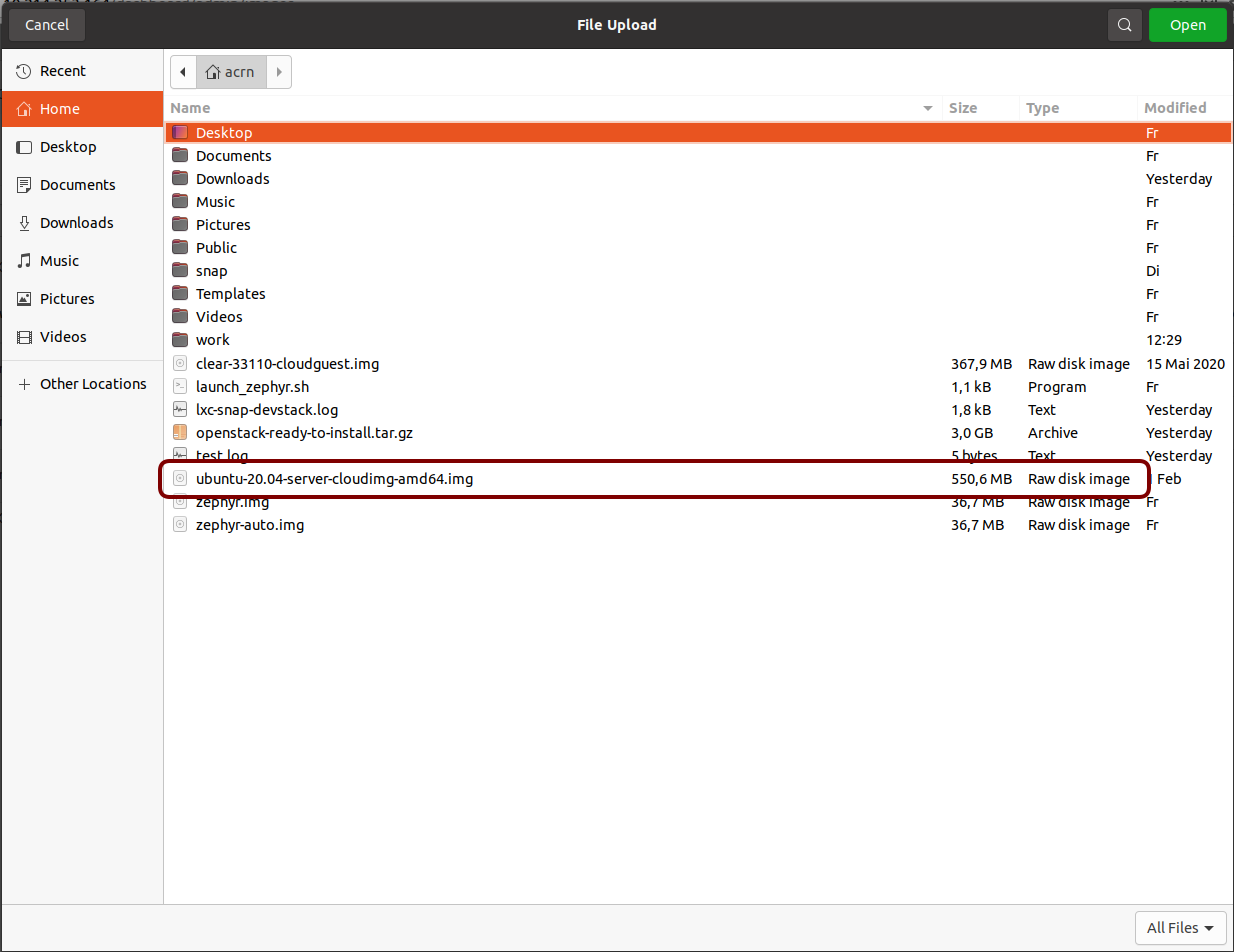Click the script icon of launch_zephyr.sh
Screen dimensions: 1234x952
click(x=180, y=387)
